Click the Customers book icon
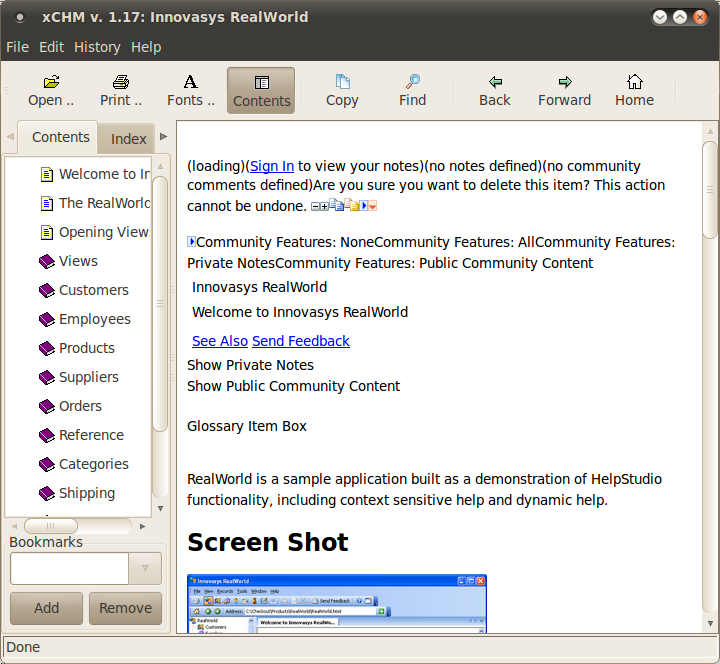The height and width of the screenshot is (664, 720). click(47, 290)
